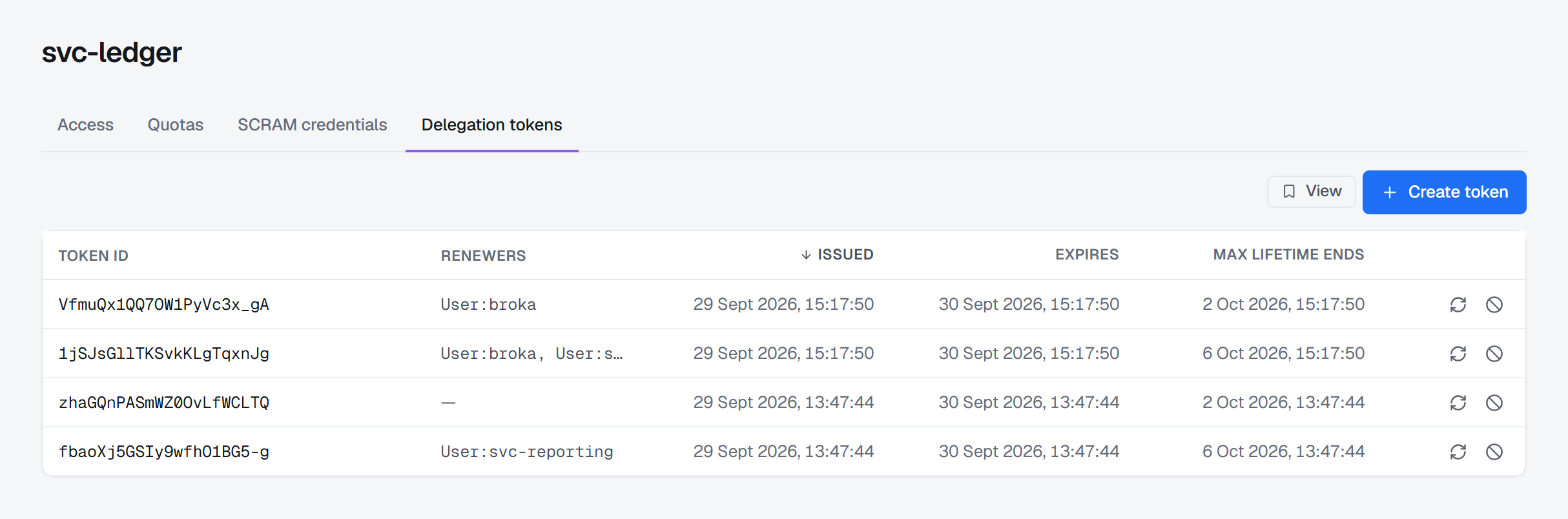
Task: Select token ID zhaGQnPASmWZ0OvLfWCLTQ
Action: click(164, 403)
